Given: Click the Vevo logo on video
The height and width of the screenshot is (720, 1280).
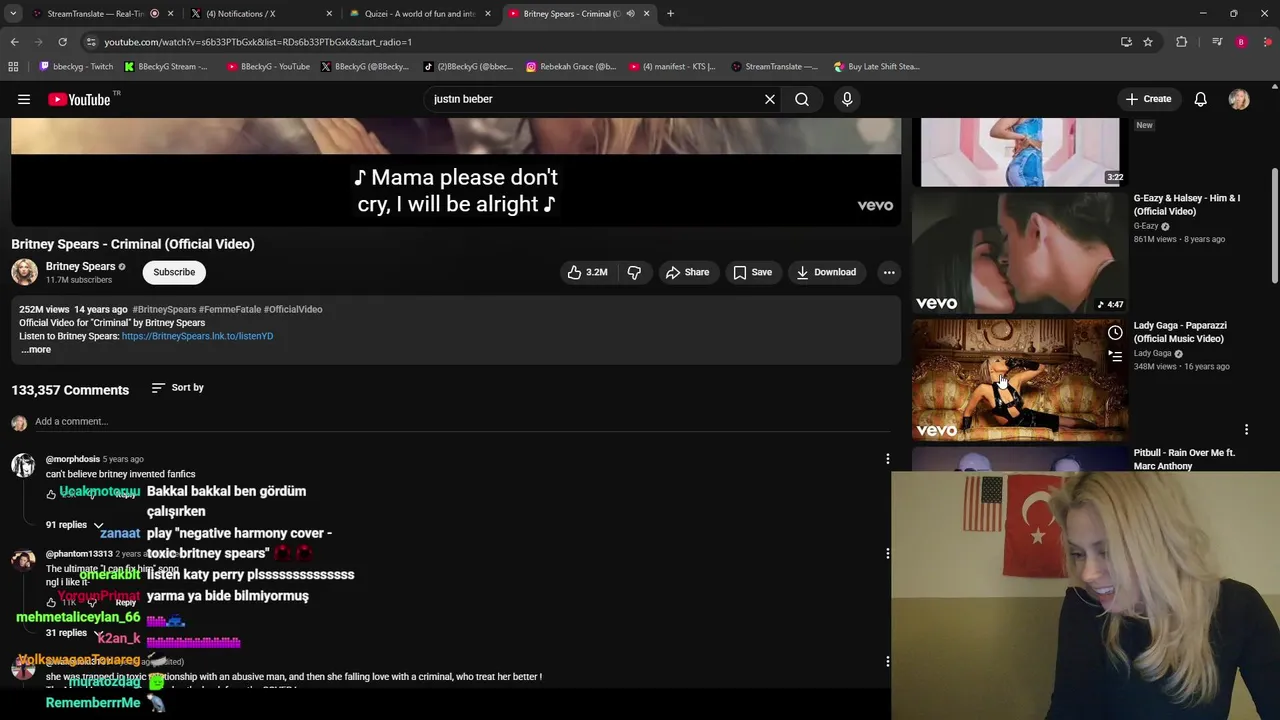Looking at the screenshot, I should (875, 205).
